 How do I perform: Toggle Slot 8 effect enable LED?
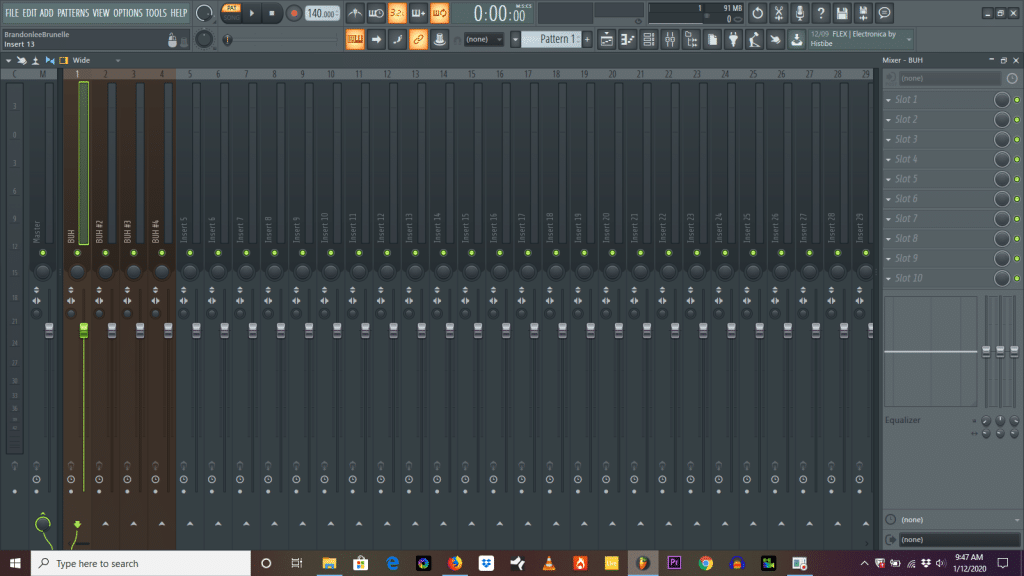[x=1017, y=238]
